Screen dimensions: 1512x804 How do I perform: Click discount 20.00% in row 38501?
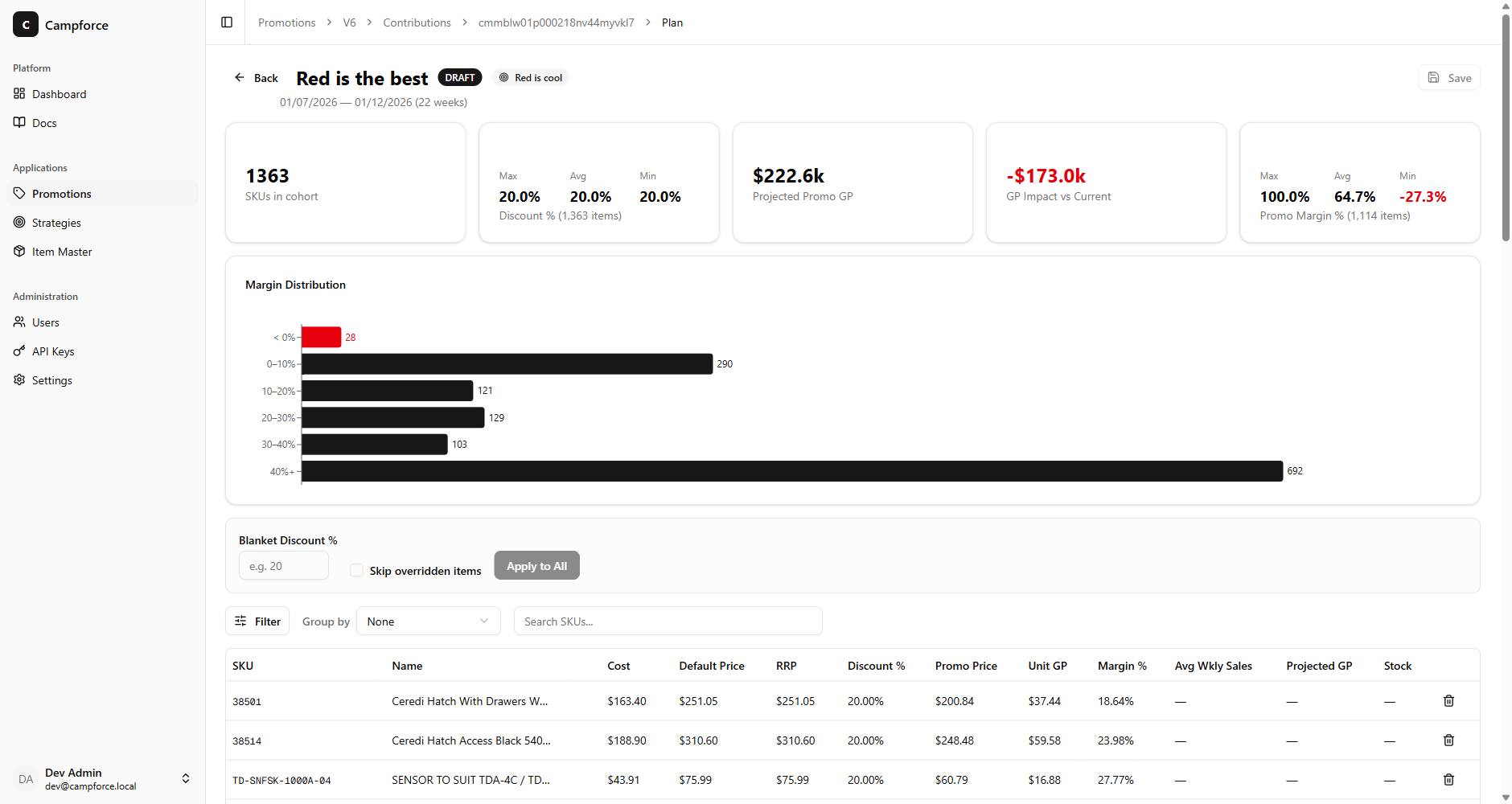(865, 701)
